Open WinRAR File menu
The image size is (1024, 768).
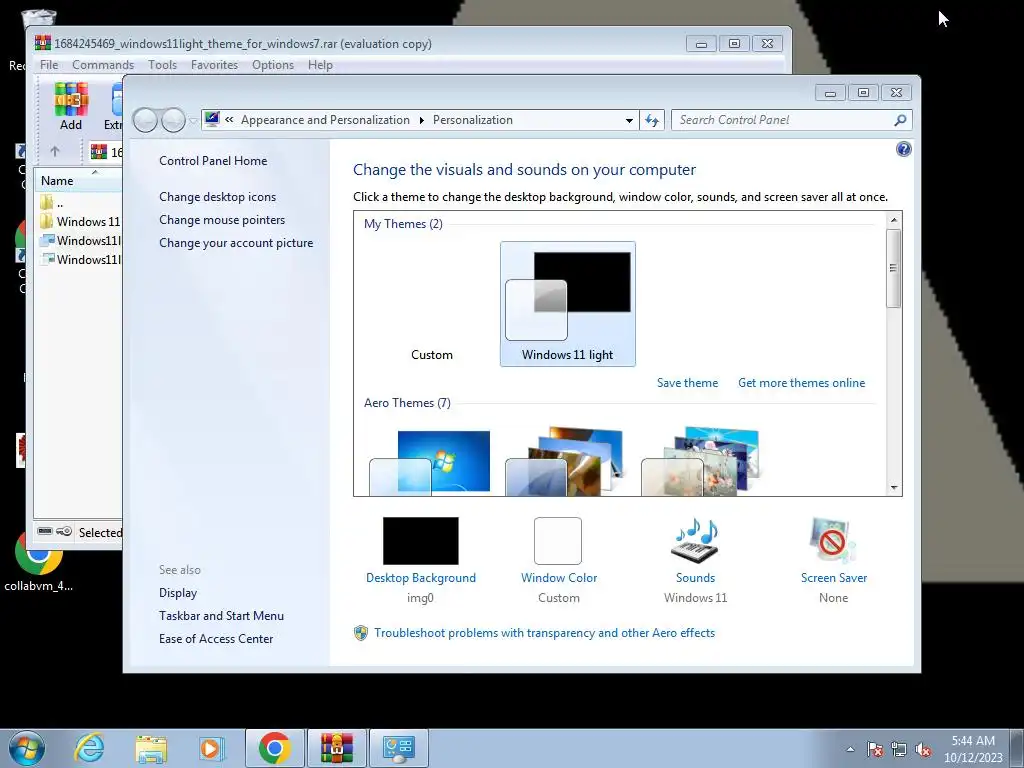click(x=49, y=65)
